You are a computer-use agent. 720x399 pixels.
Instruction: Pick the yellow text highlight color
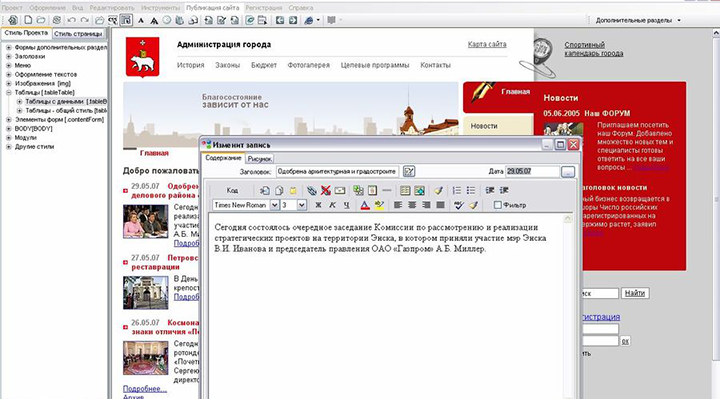click(379, 205)
